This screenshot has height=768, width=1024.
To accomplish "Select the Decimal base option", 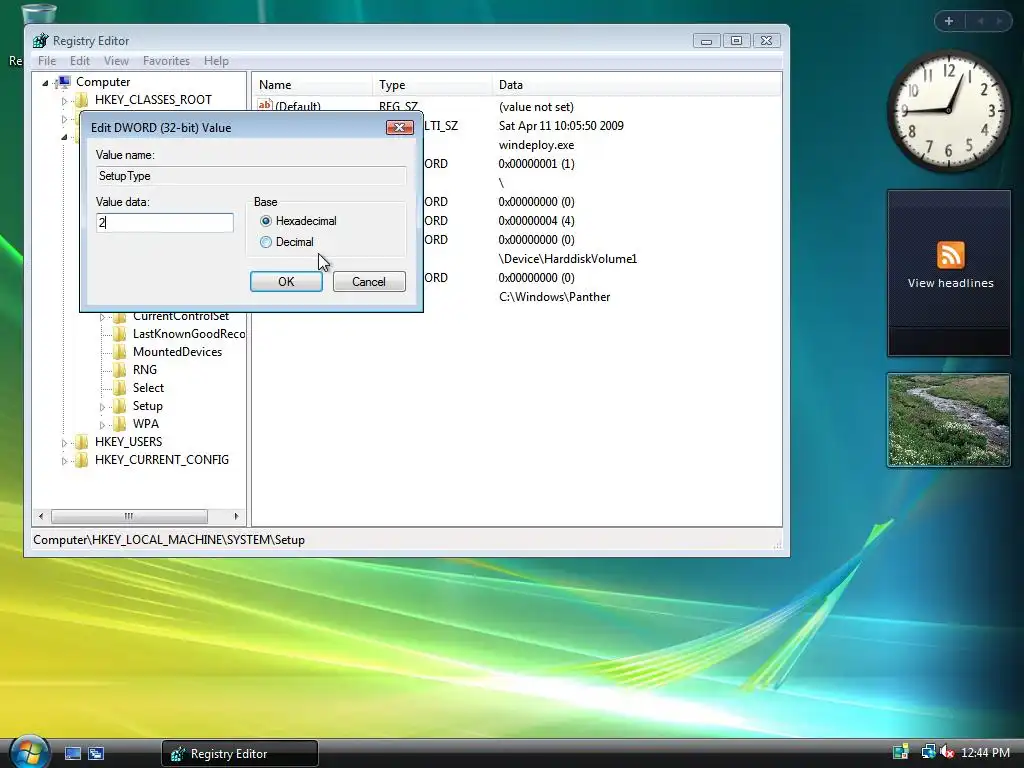I will (x=266, y=242).
